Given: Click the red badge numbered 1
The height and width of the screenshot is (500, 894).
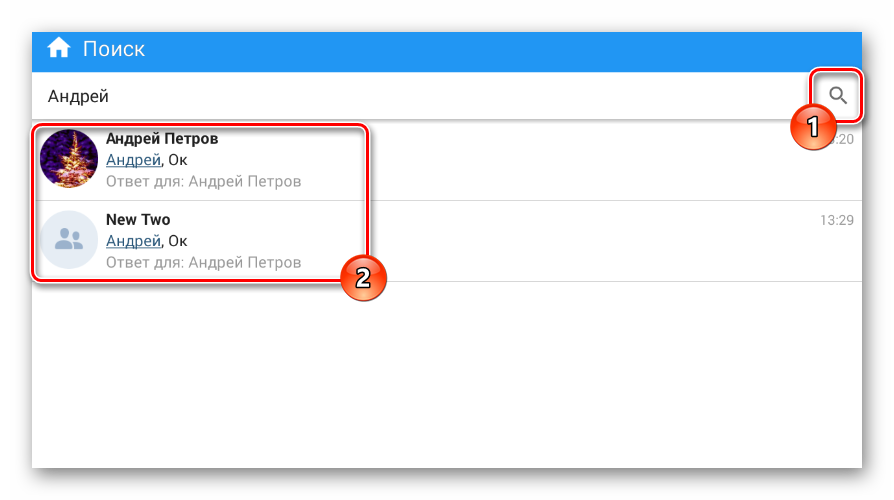Looking at the screenshot, I should [813, 127].
